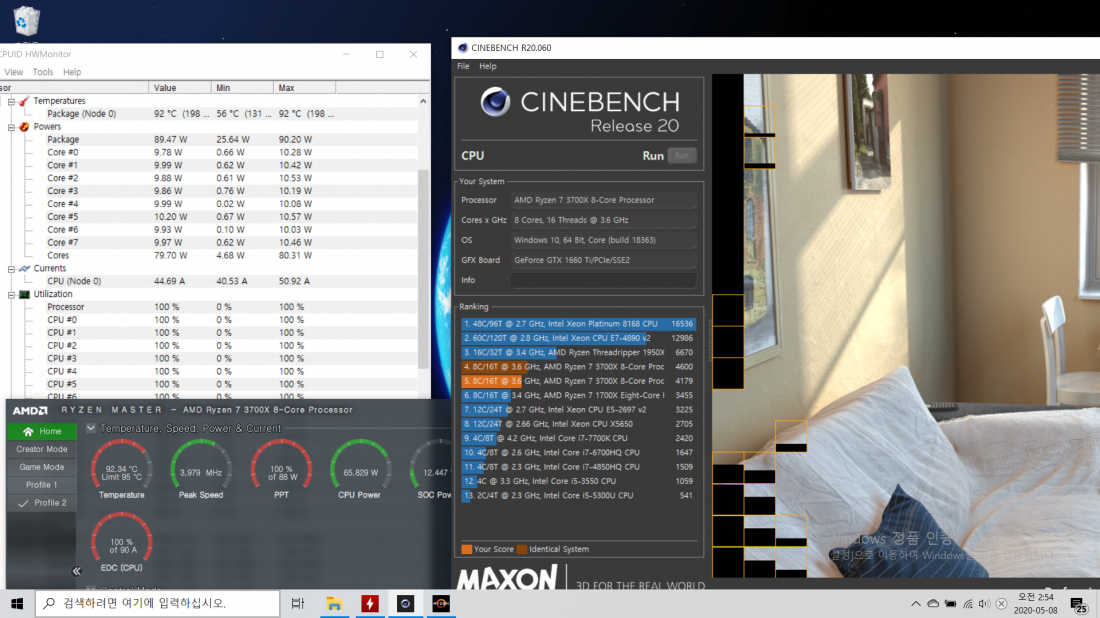Collapse the Currents node in HWMonitor
Image resolution: width=1100 pixels, height=618 pixels.
(11, 269)
